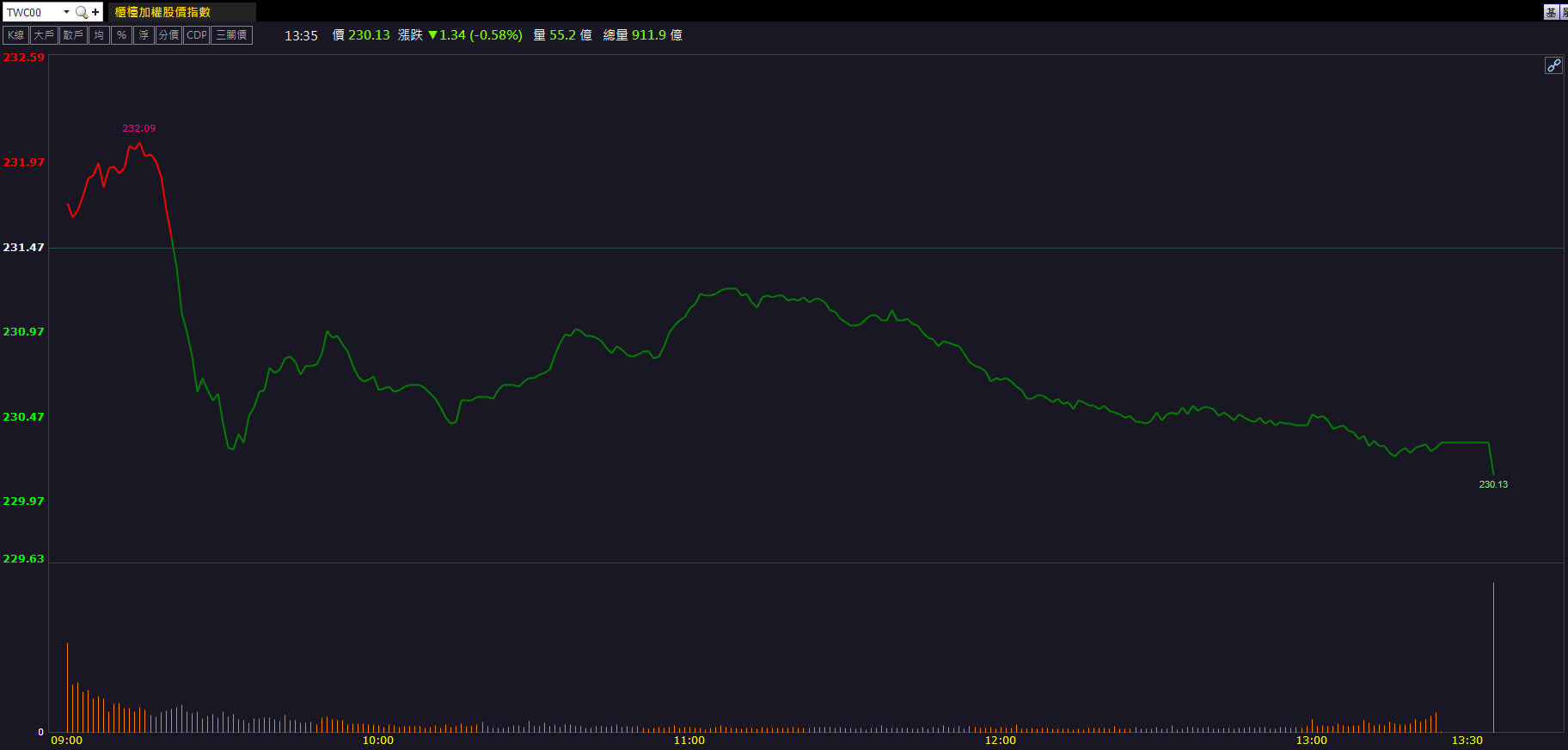This screenshot has height=750, width=1568.
Task: Click the chain link icon
Action: [x=1553, y=65]
